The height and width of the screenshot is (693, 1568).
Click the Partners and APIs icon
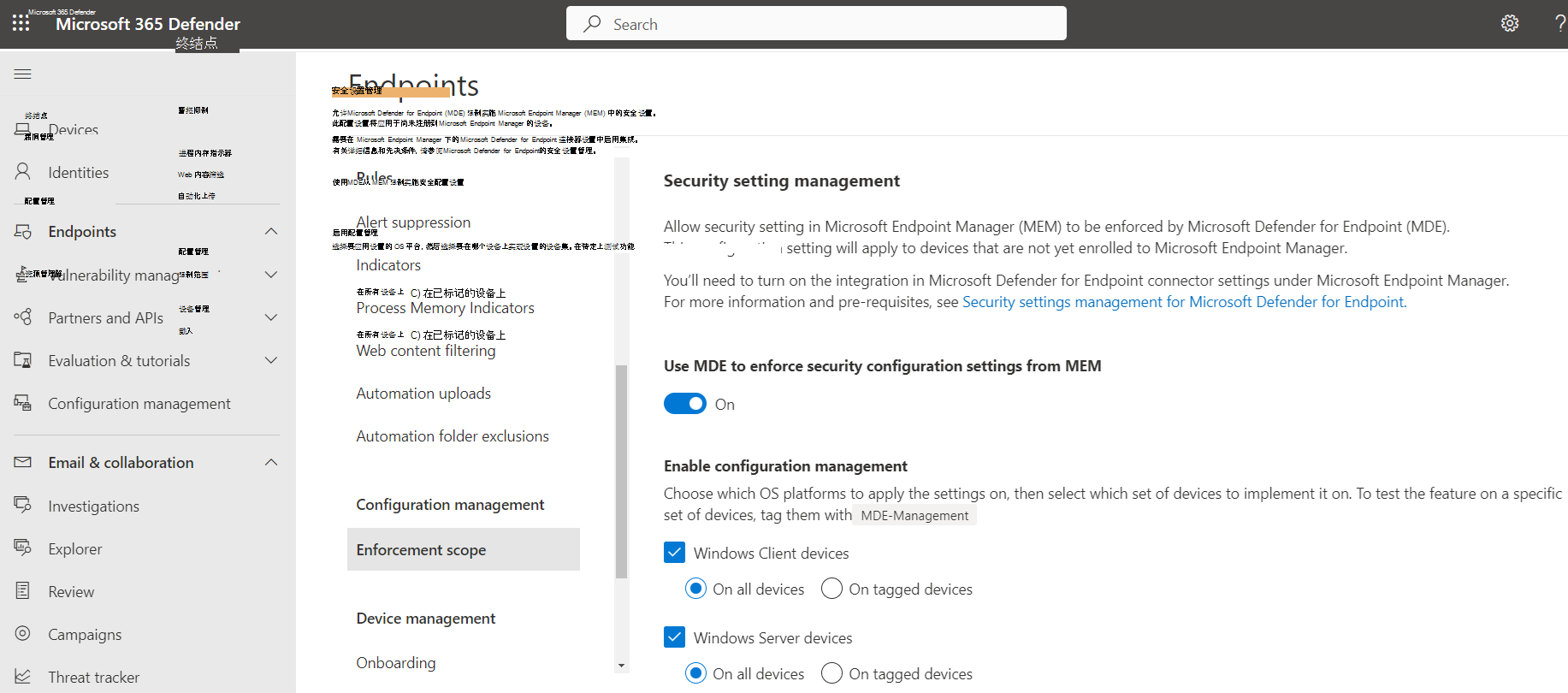tap(23, 317)
